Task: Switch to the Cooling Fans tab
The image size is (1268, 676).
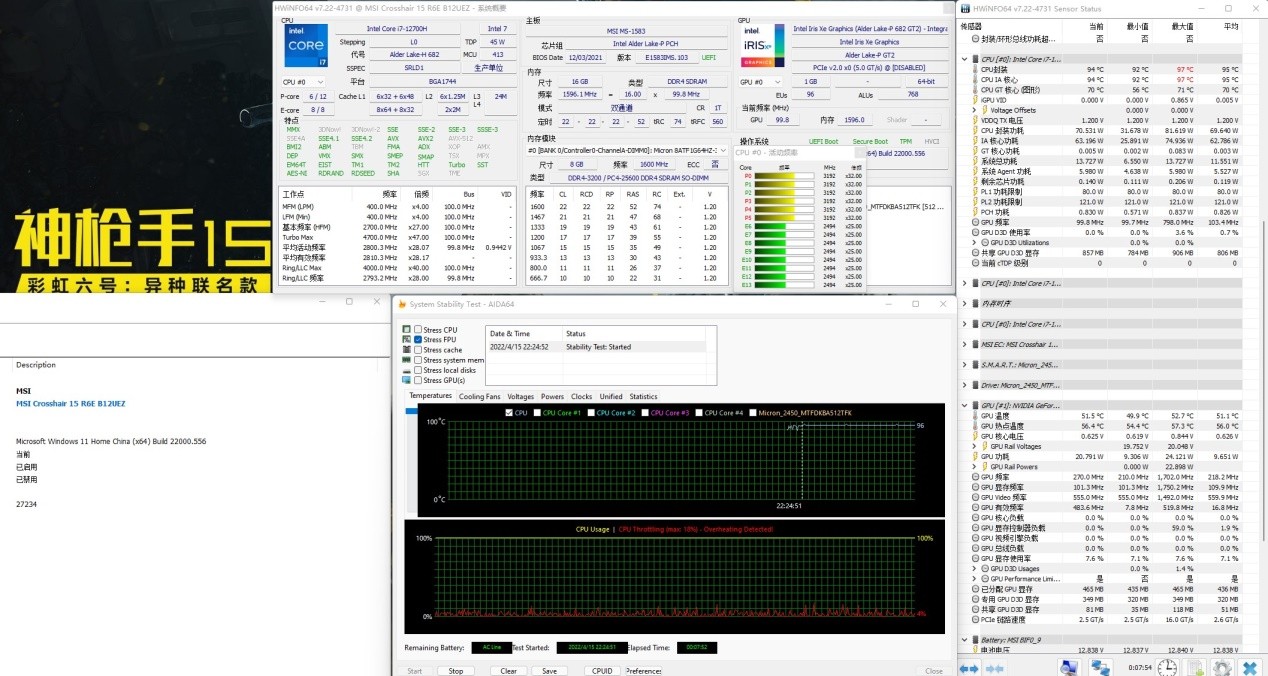Action: tap(480, 396)
